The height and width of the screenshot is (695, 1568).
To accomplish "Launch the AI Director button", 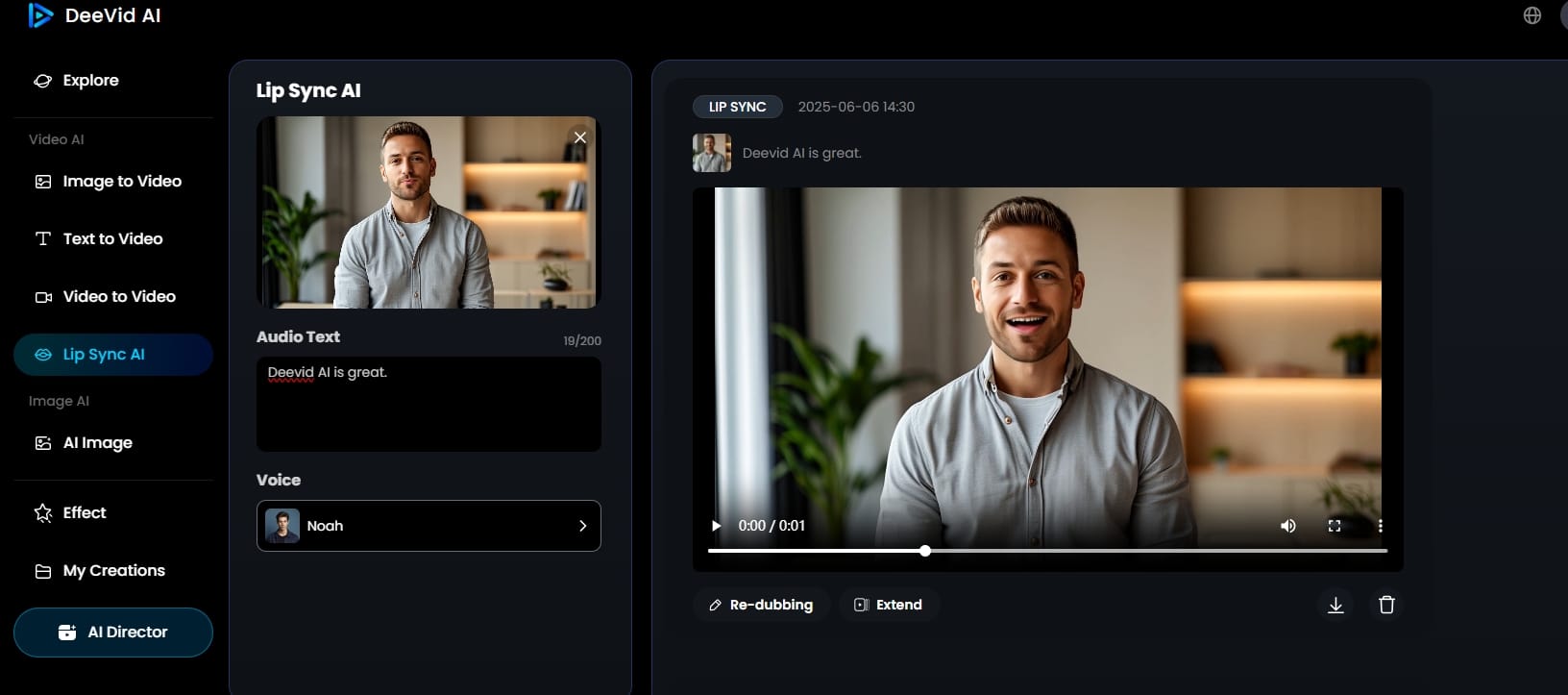I will 113,633.
